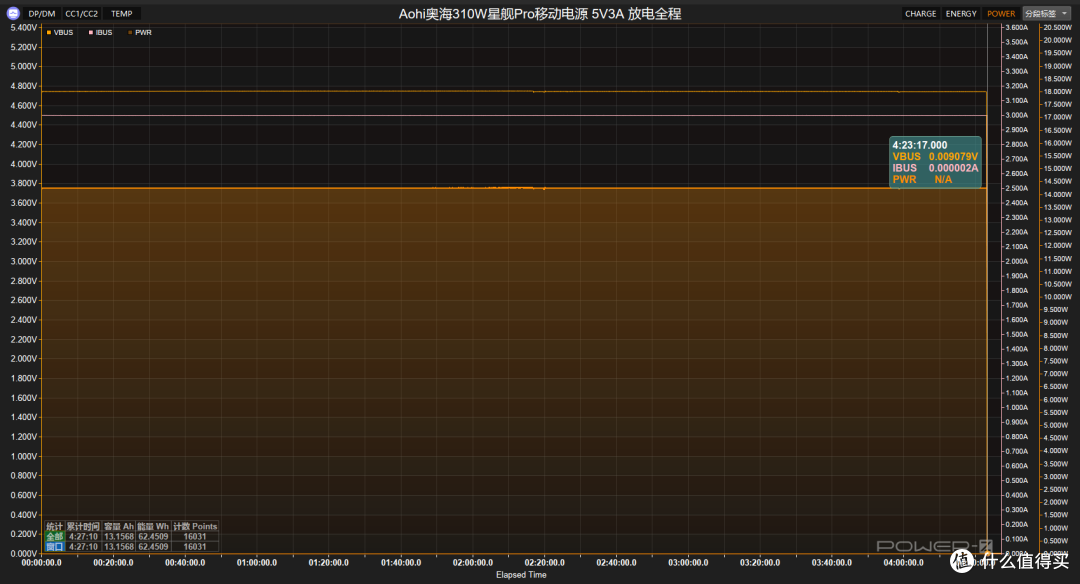Screen dimensions: 1080x584
Task: Click the 3.800V voltage axis label
Action: 24,183
